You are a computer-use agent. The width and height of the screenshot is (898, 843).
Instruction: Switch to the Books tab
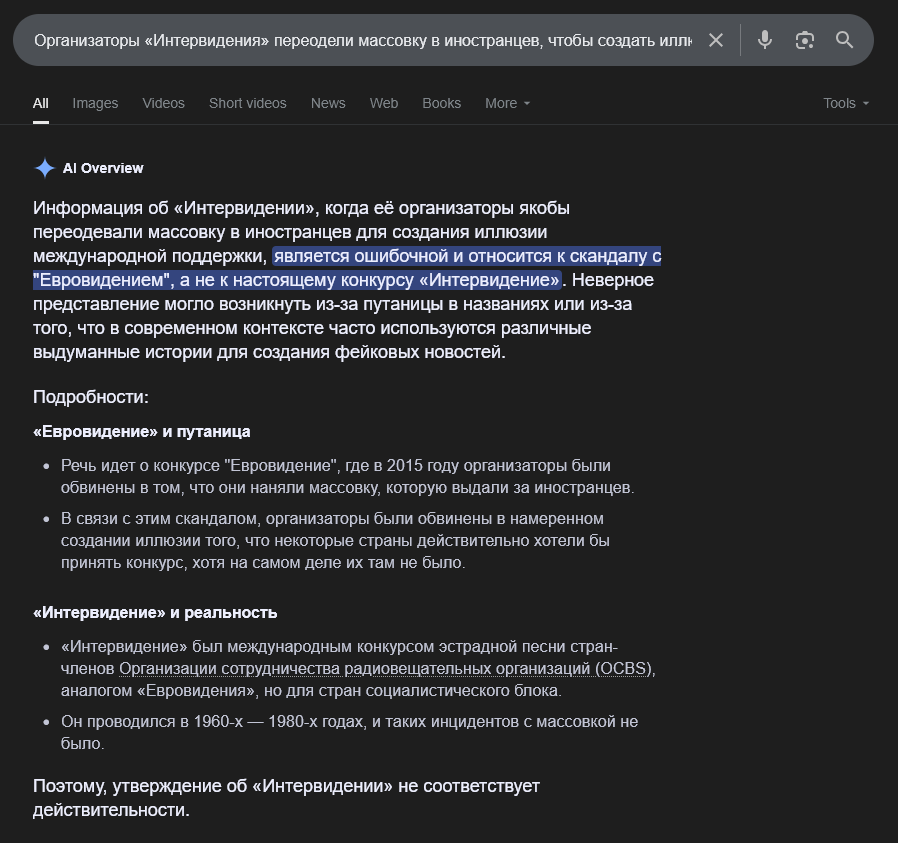coord(442,103)
